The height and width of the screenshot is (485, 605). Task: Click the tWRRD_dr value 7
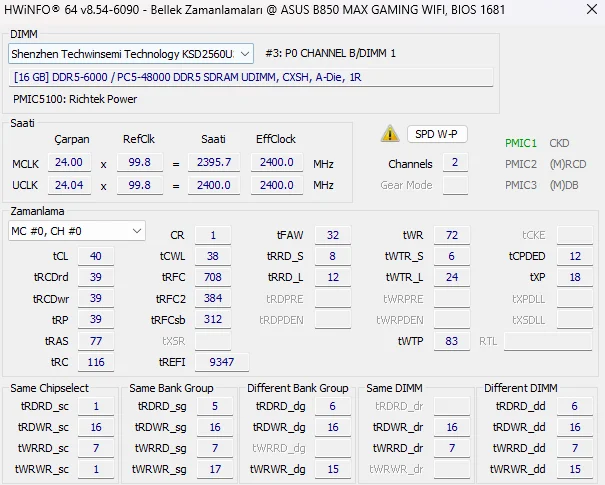452,448
